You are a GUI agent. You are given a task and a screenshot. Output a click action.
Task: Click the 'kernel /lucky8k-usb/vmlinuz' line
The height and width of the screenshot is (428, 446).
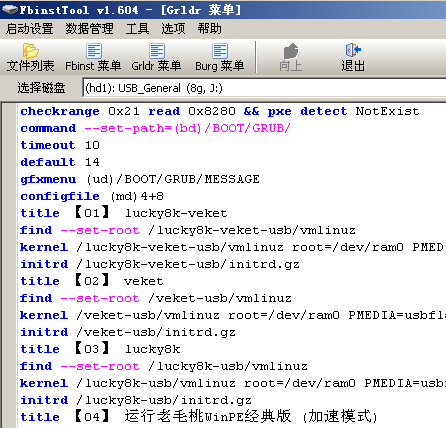tap(232, 383)
